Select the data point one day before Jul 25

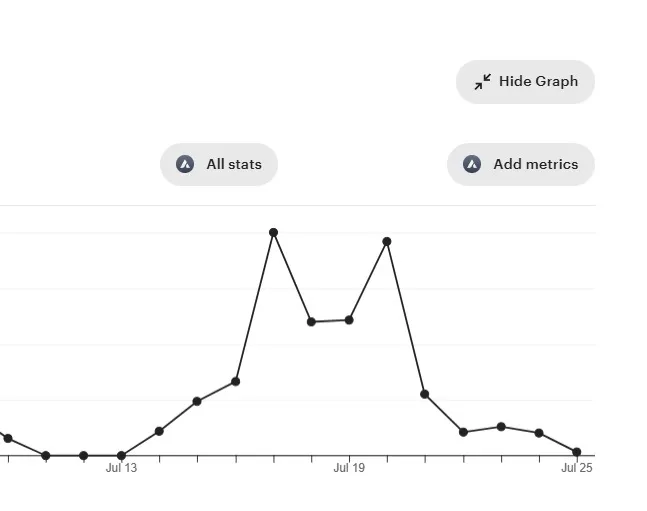pyautogui.click(x=539, y=433)
